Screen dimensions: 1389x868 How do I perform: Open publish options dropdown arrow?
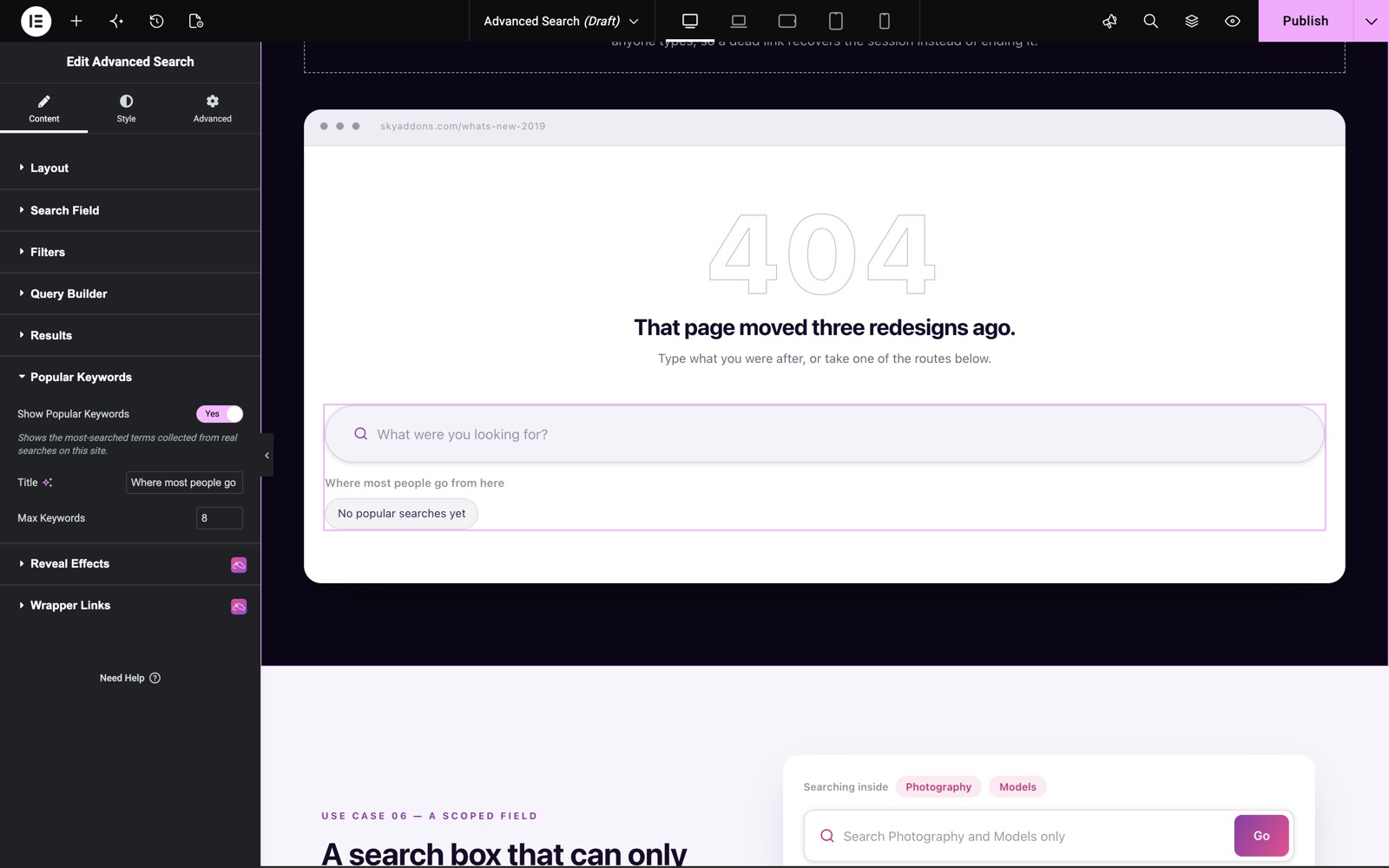click(x=1371, y=21)
